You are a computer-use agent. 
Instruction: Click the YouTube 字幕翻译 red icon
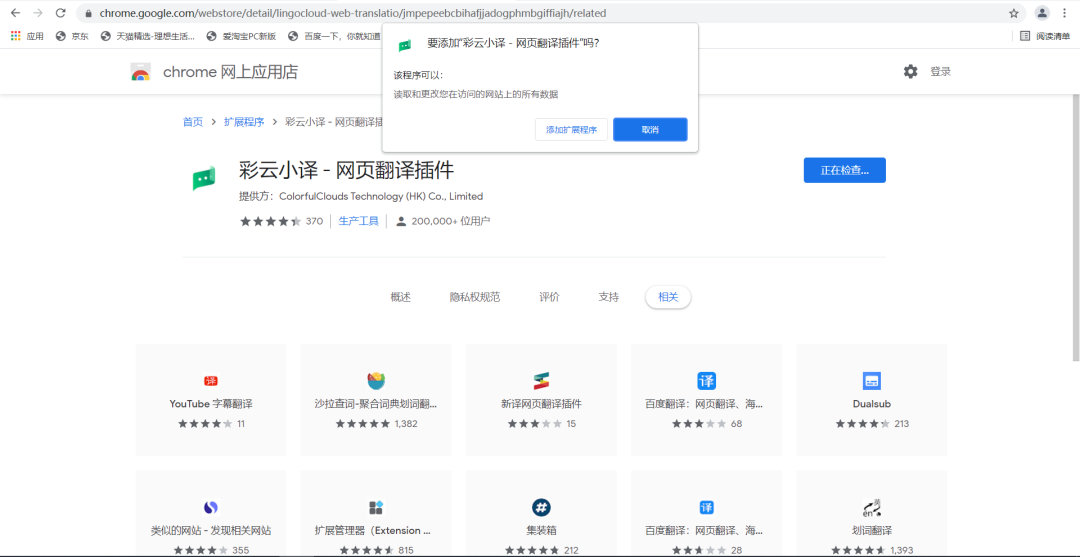(211, 381)
